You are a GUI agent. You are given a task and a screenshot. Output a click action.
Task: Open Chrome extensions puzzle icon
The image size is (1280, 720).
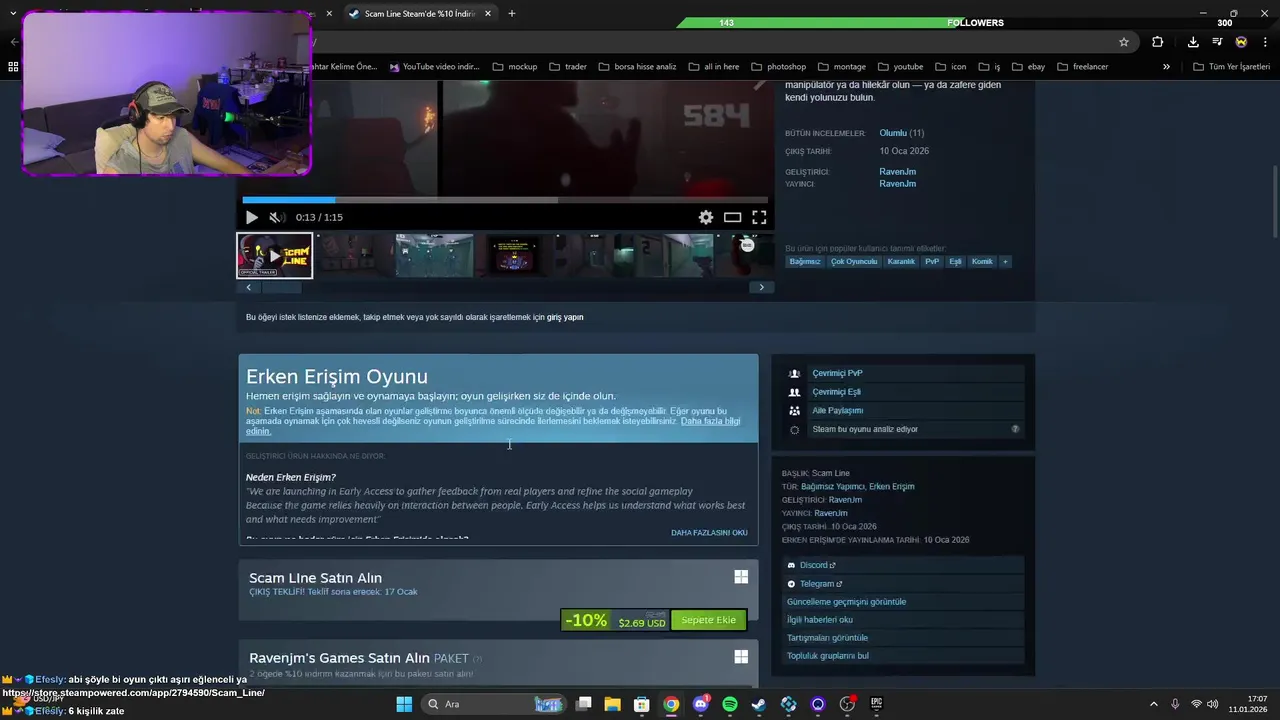point(1157,42)
